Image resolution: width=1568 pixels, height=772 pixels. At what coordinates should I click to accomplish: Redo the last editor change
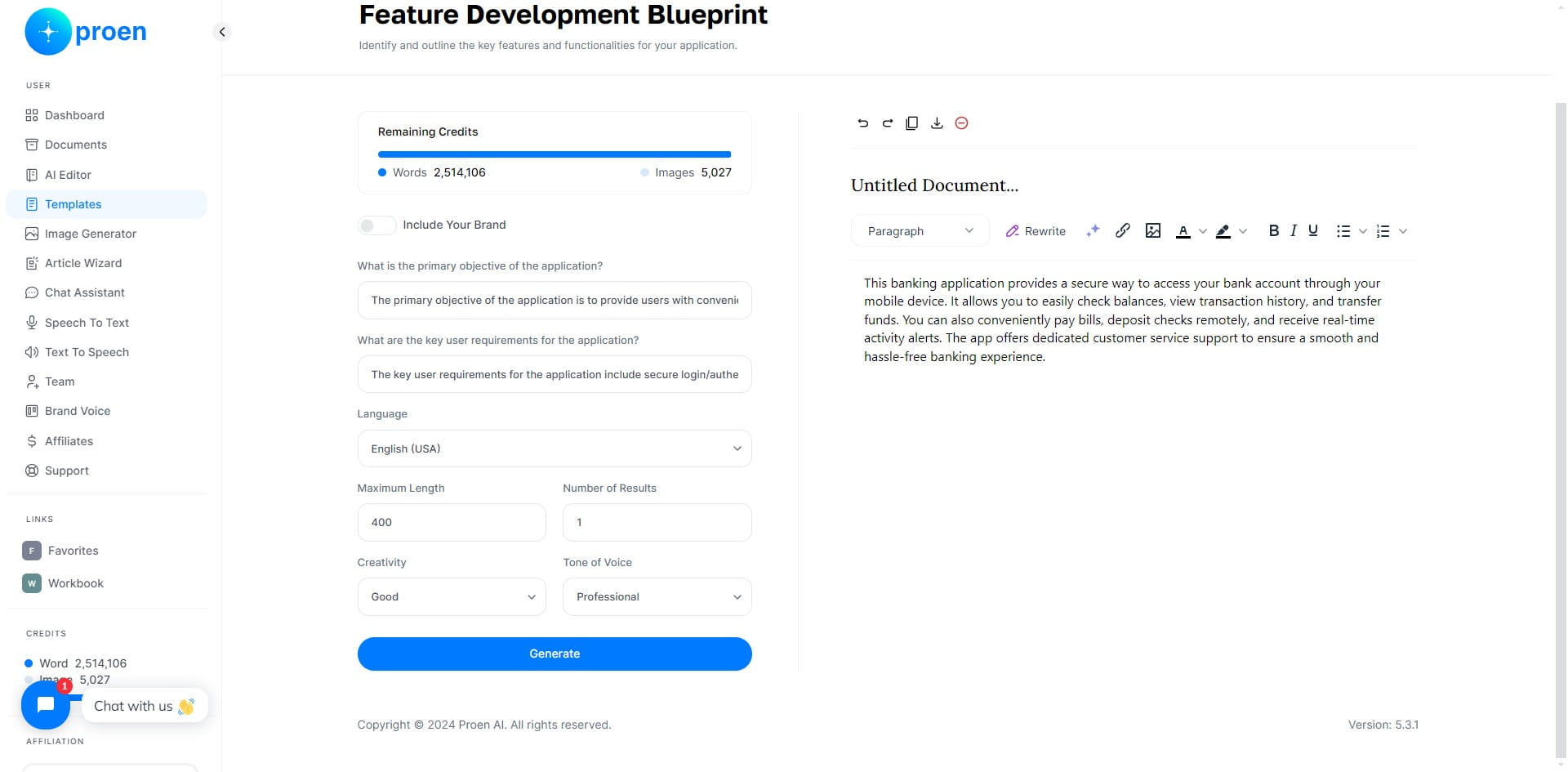888,123
